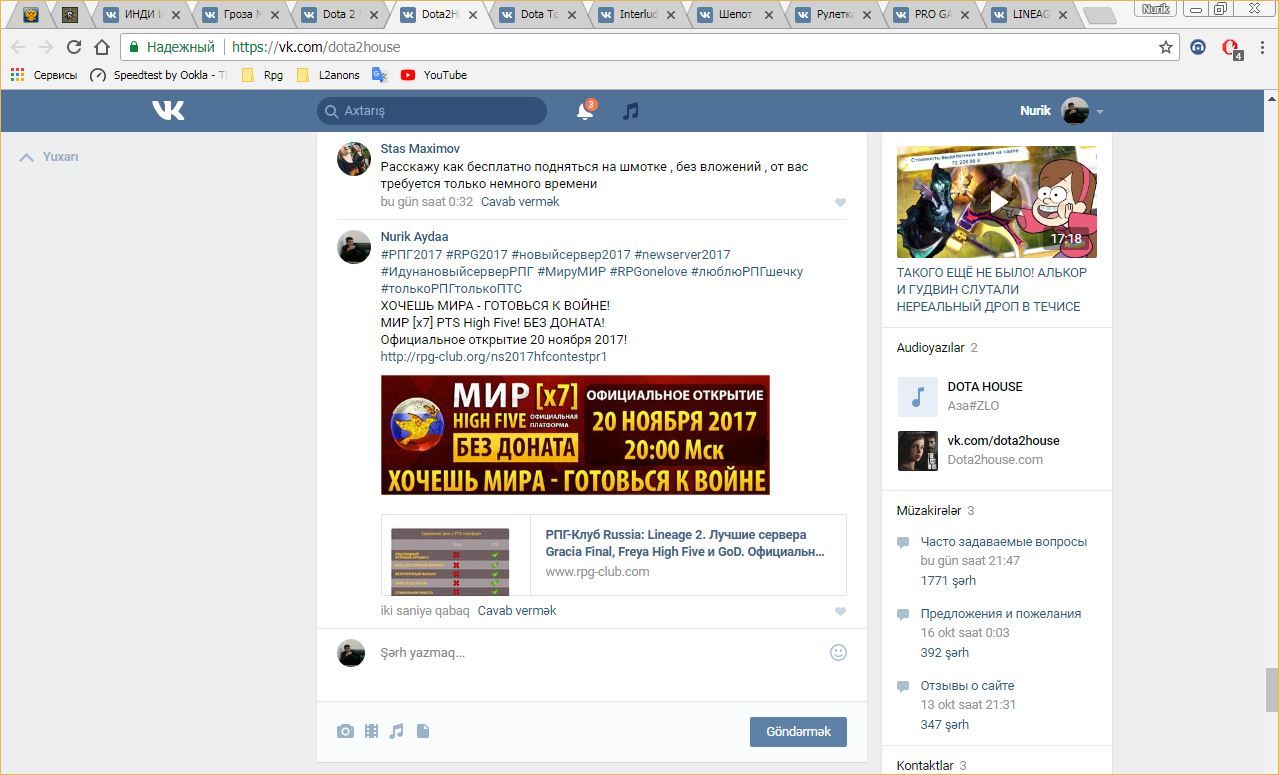
Task: Play the 17:18 video thumbnail
Action: [997, 202]
